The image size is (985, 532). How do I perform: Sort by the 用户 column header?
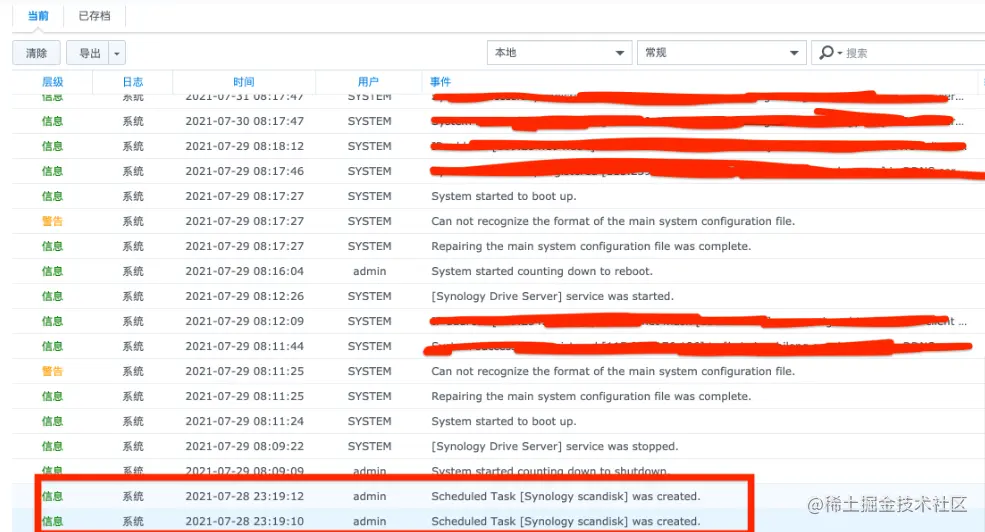pos(369,82)
